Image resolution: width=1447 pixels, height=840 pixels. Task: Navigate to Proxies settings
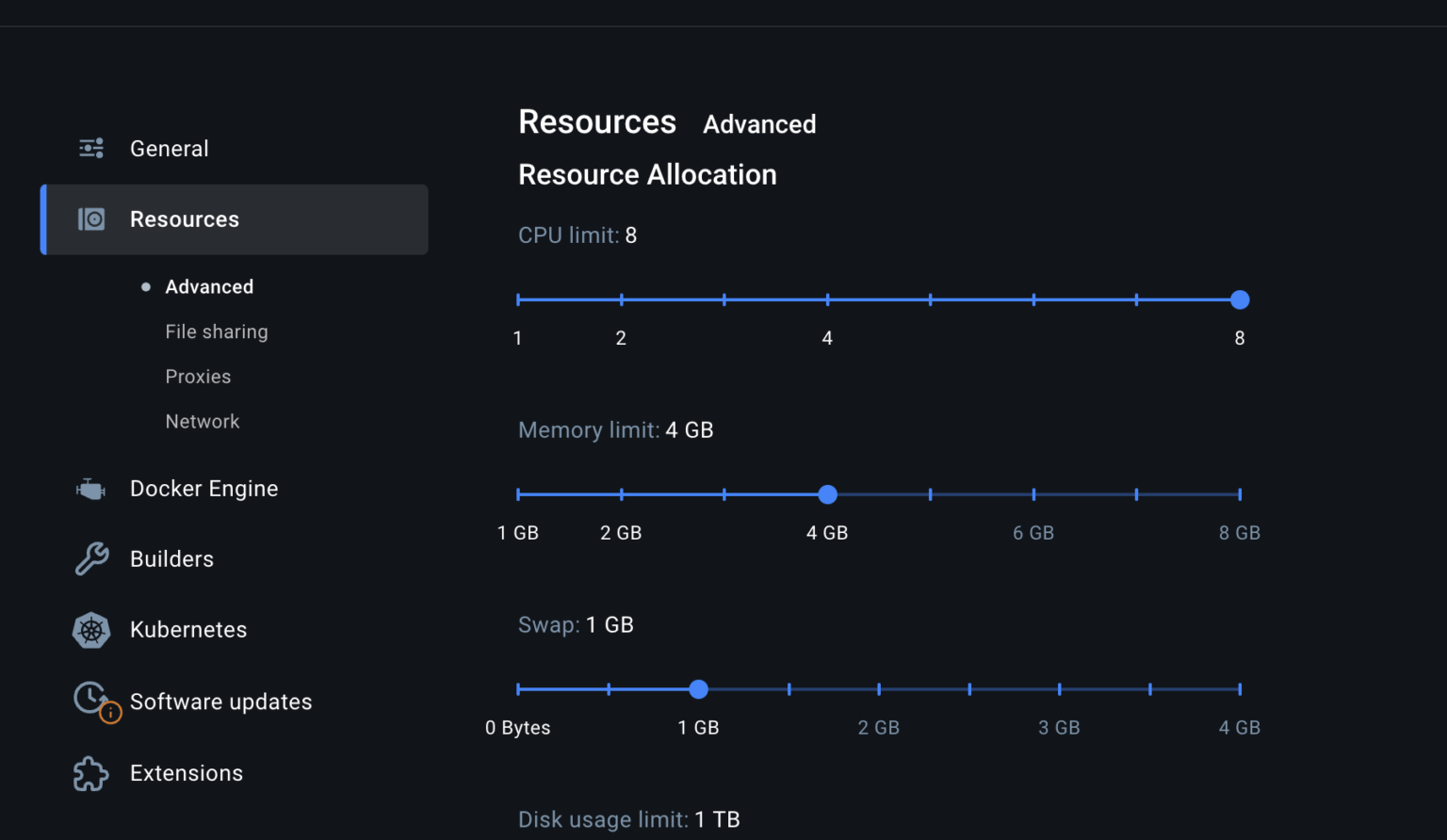198,376
